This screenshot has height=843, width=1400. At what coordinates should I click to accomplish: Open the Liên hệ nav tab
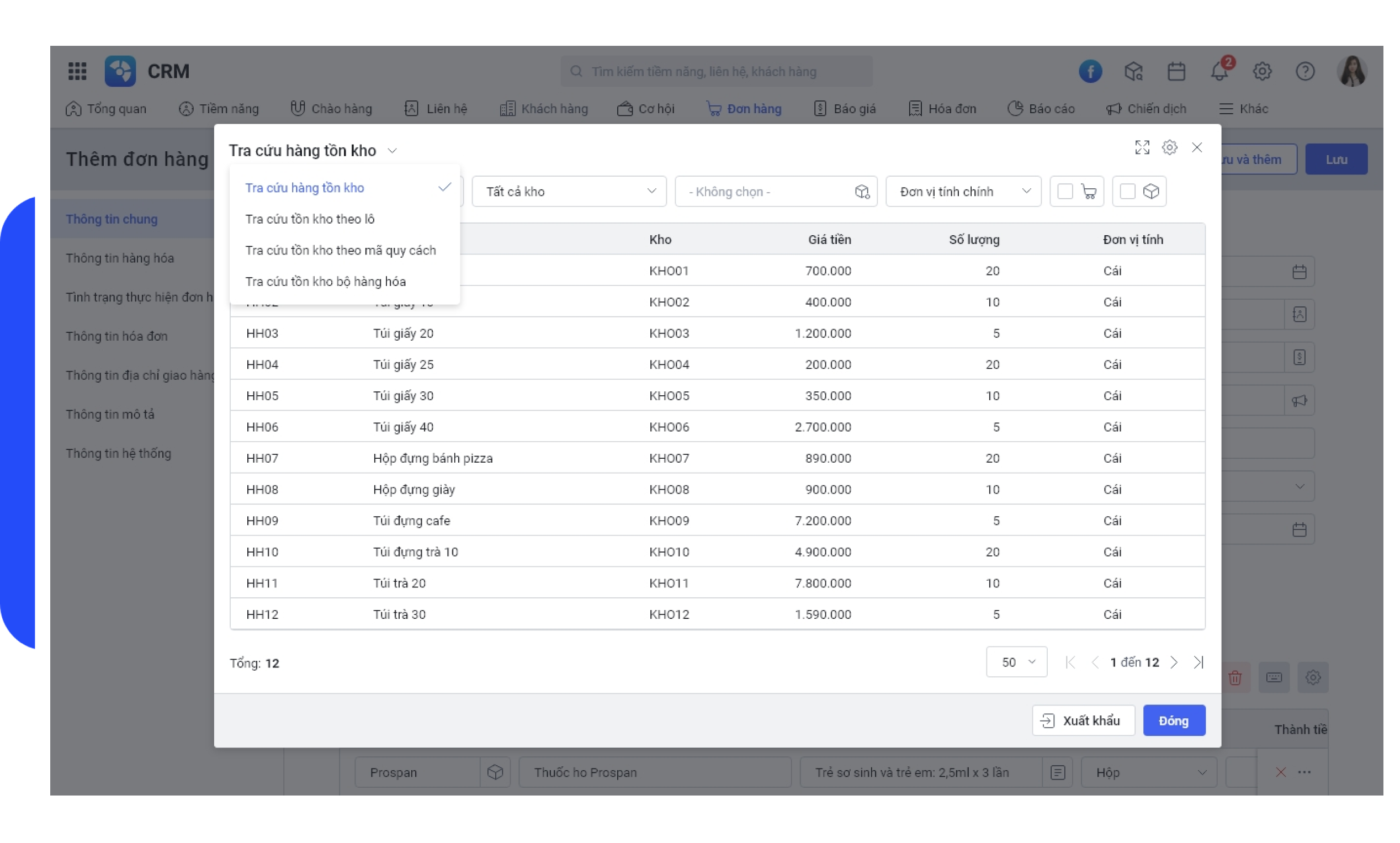coord(436,109)
